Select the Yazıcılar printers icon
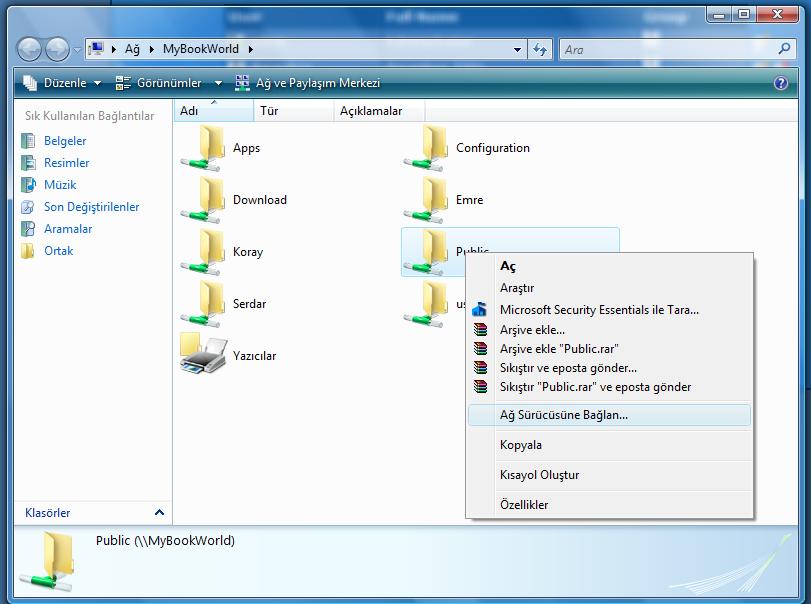The height and width of the screenshot is (604, 811). point(203,354)
